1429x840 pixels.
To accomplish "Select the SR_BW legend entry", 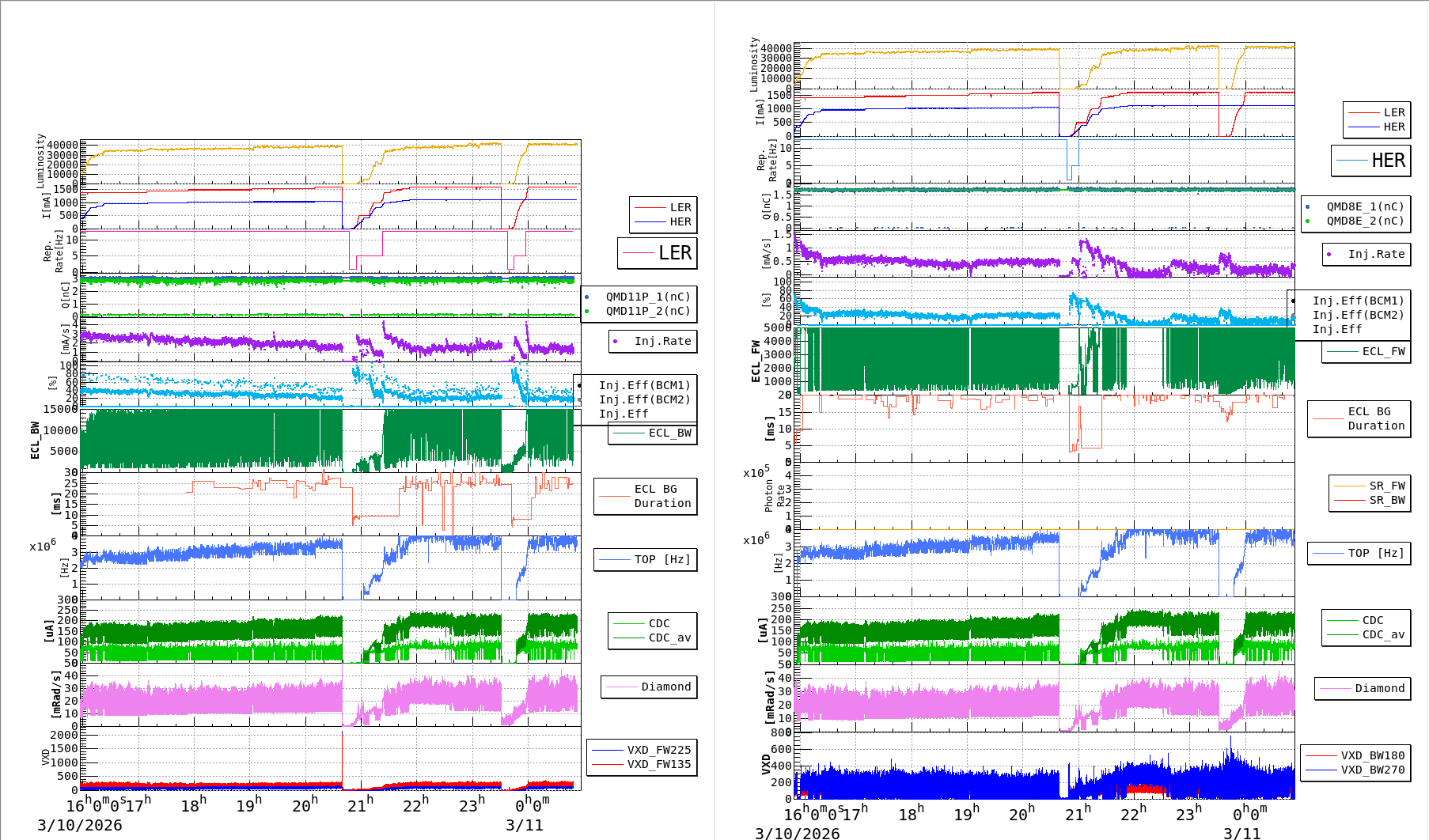I will click(1370, 500).
